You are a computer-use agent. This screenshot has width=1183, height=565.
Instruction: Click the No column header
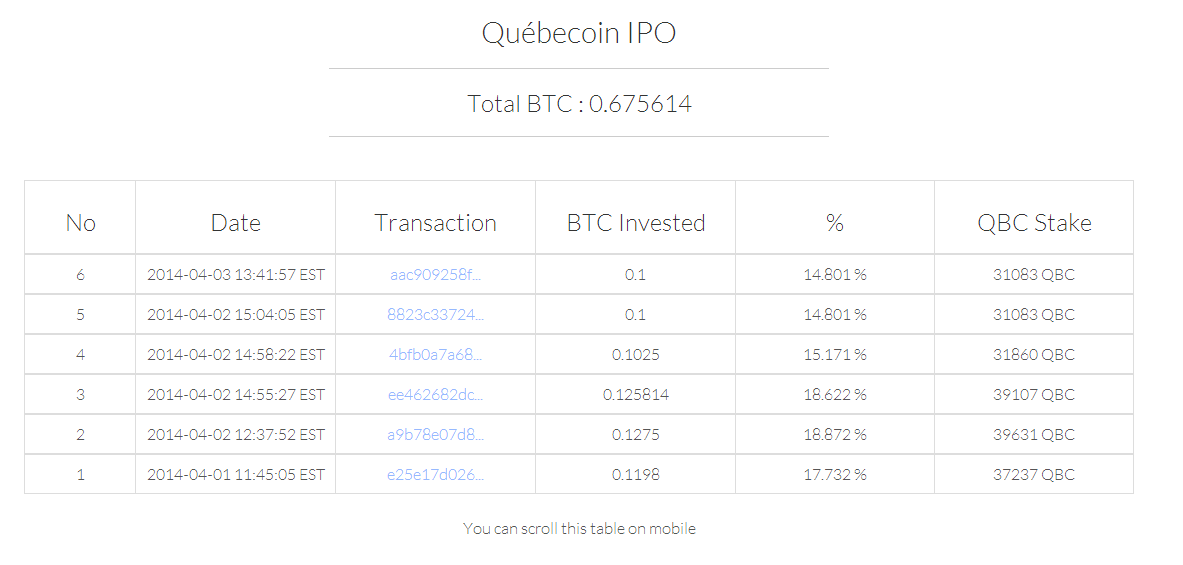(81, 223)
